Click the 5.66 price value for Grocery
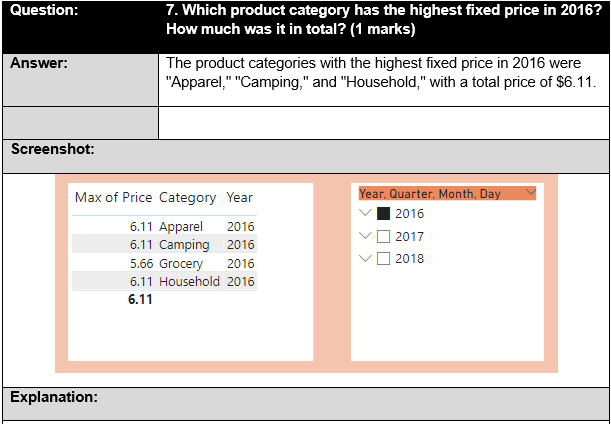Screen dimensions: 611x424 [x=141, y=264]
